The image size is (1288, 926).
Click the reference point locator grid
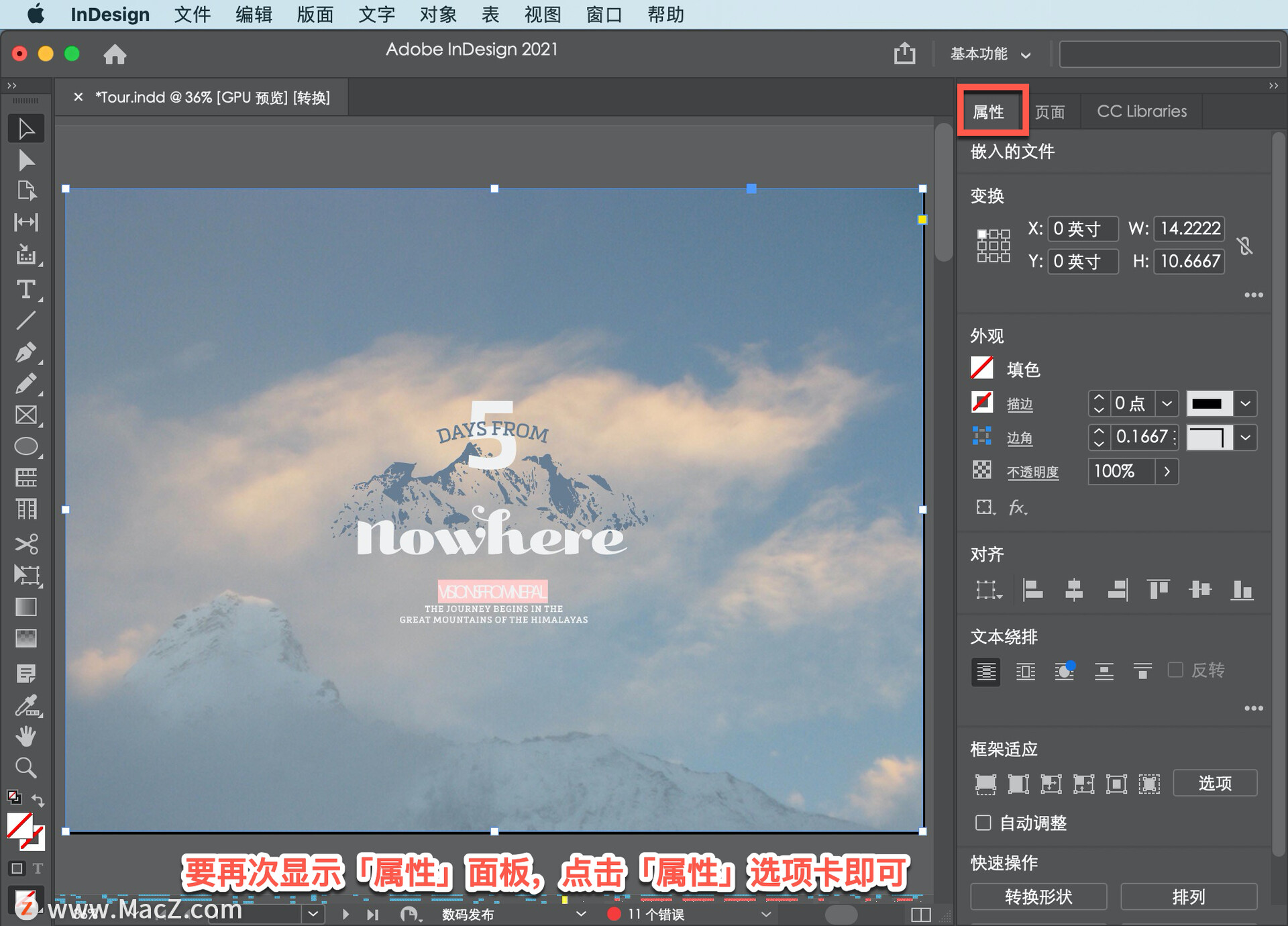(x=993, y=246)
